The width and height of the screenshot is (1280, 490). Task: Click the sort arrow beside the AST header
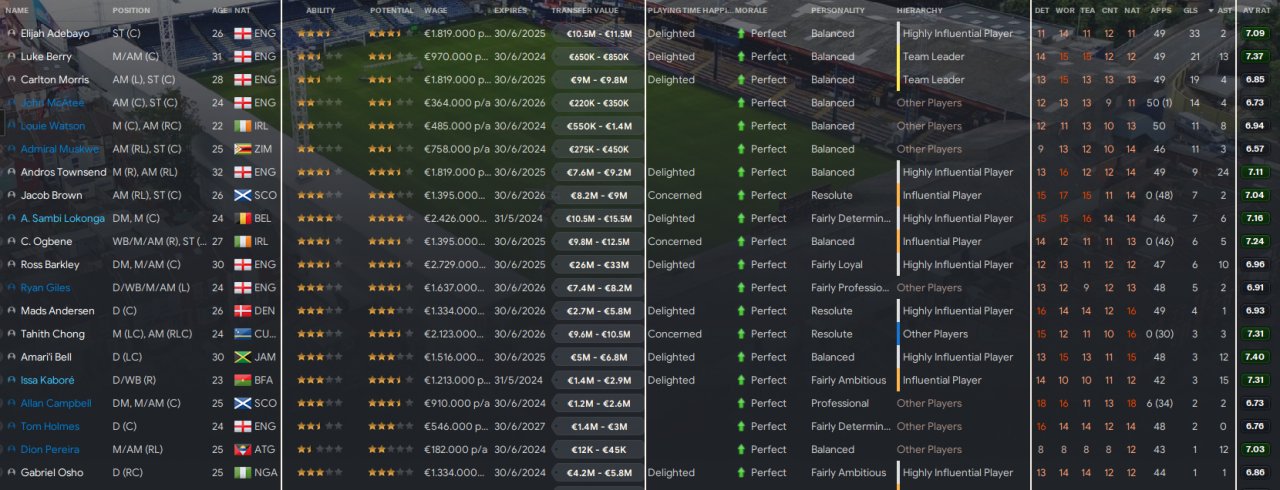[1212, 10]
